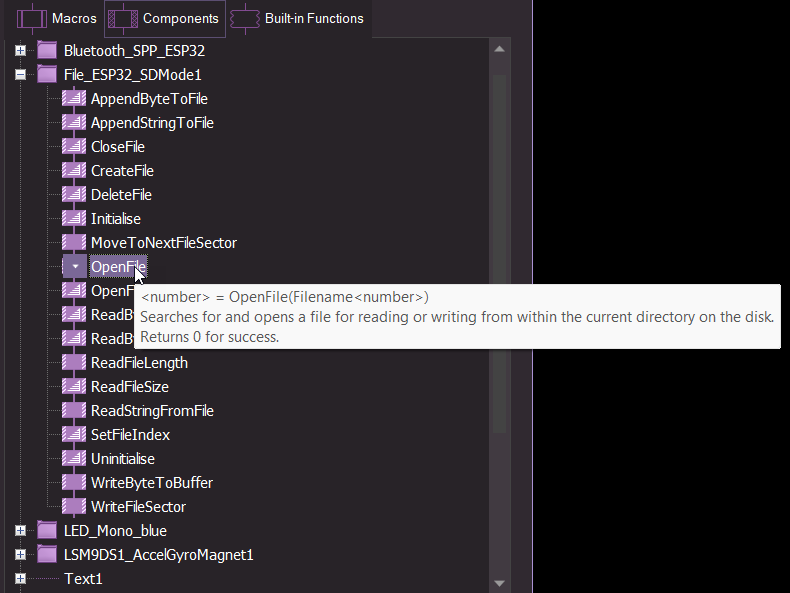Click the macro icon next to CloseFile

point(73,147)
